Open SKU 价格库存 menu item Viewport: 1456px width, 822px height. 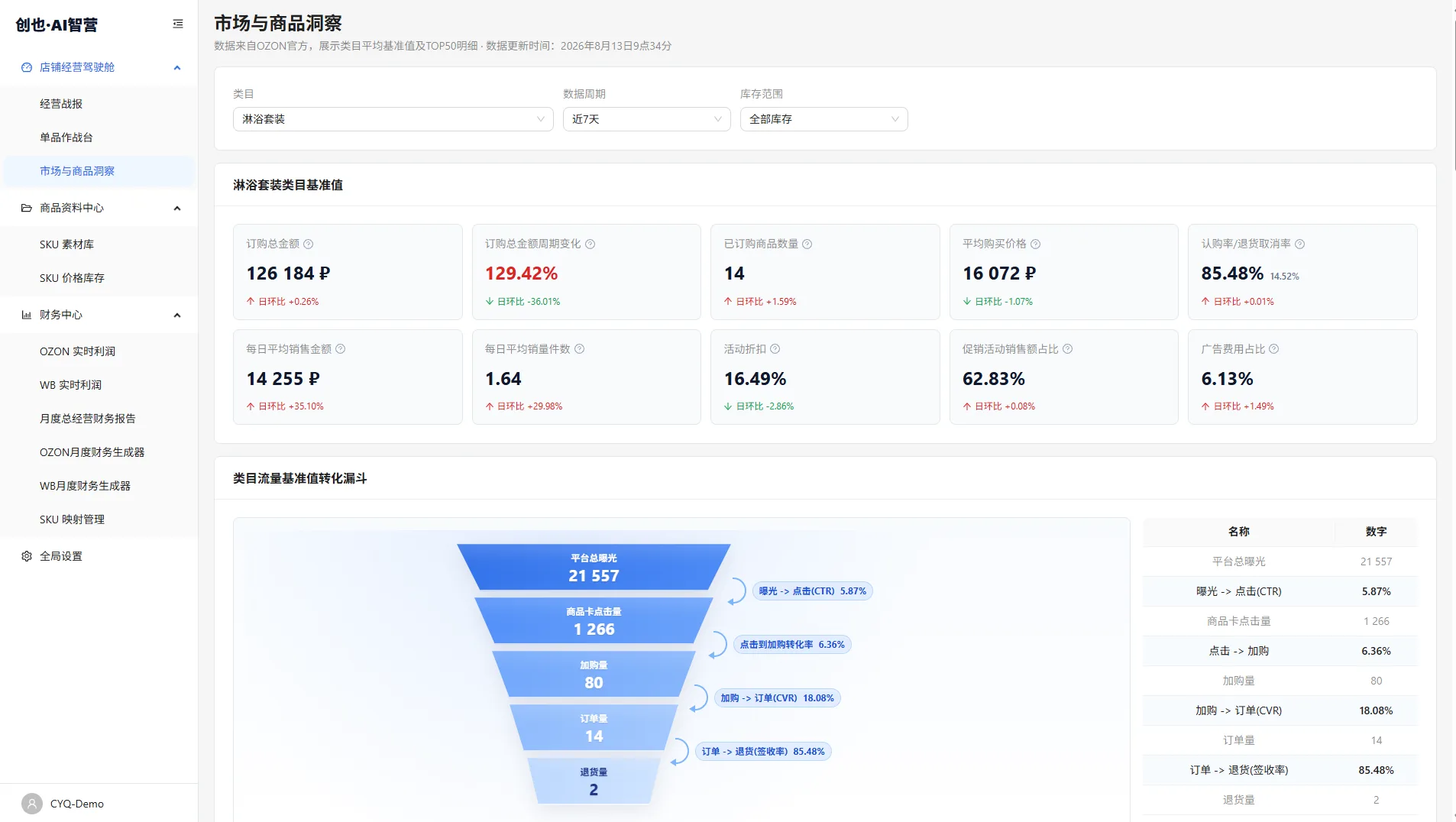click(x=99, y=278)
